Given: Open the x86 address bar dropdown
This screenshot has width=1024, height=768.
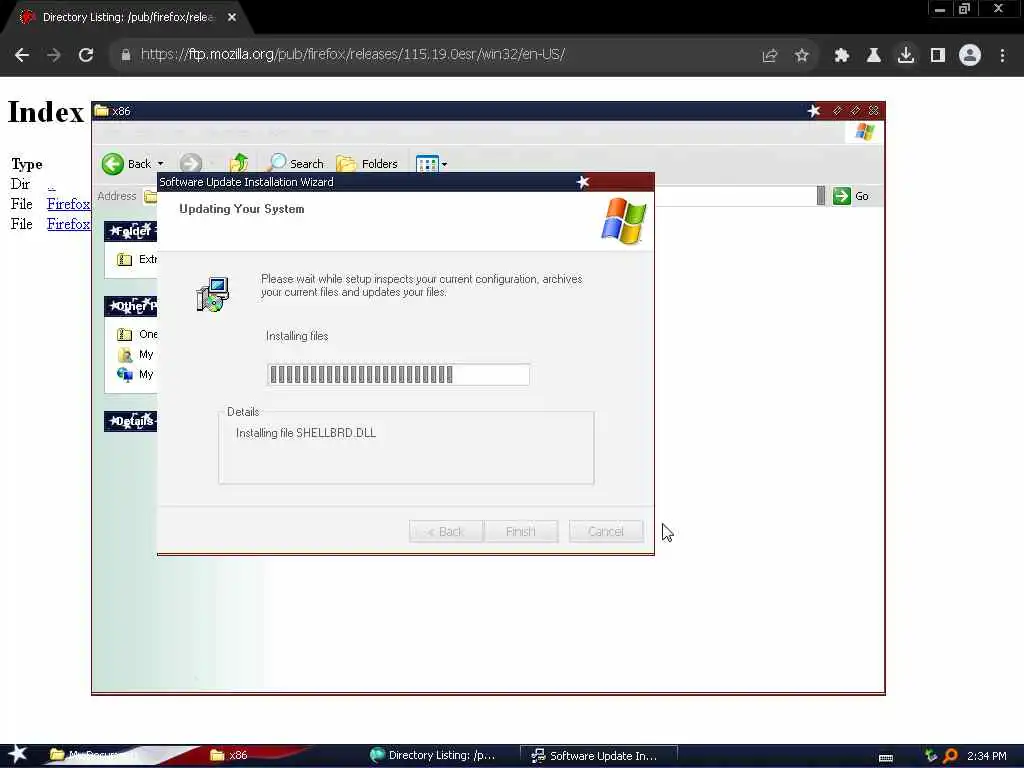Looking at the screenshot, I should pos(821,196).
